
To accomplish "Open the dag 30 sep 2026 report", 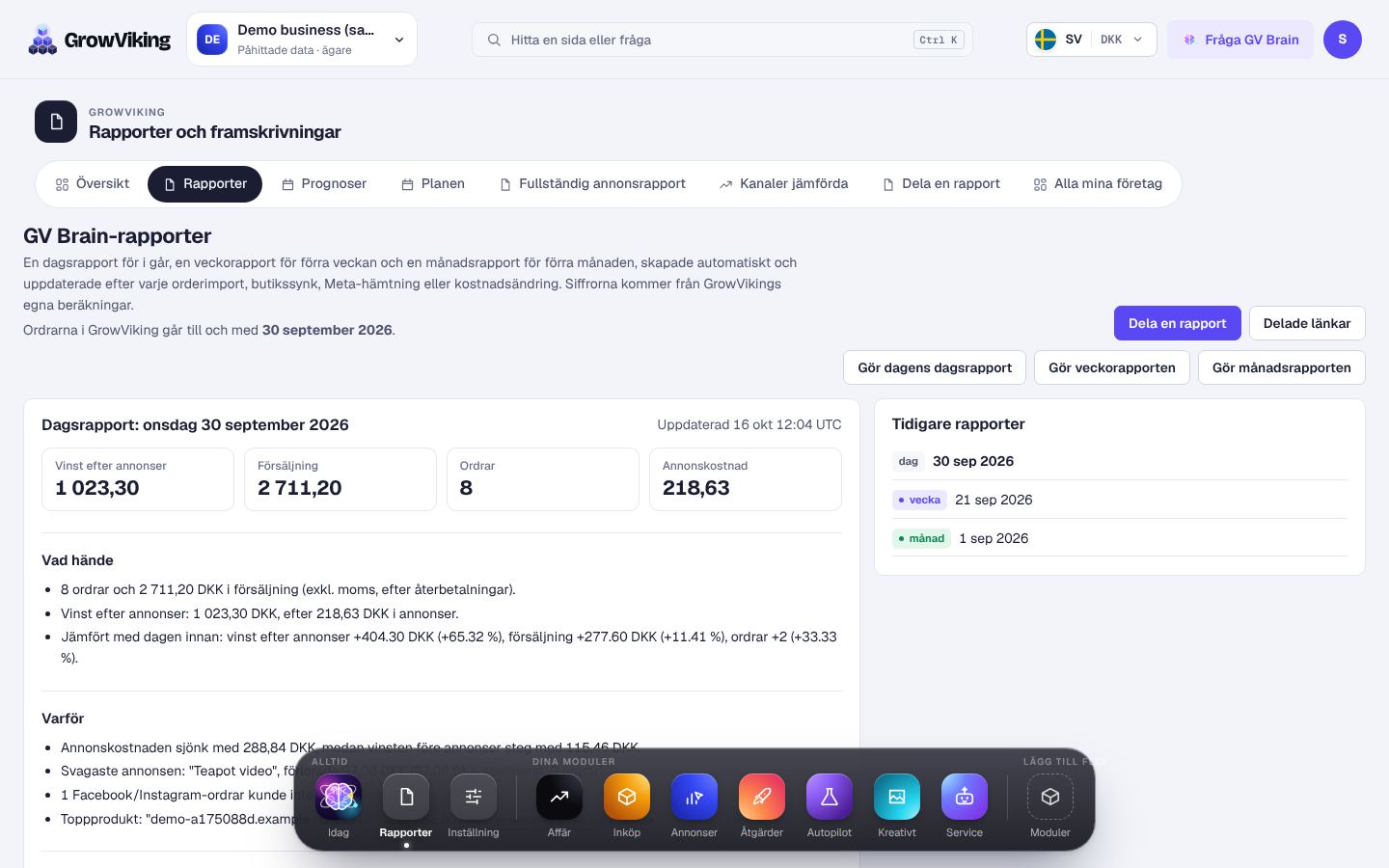I will click(x=1120, y=461).
